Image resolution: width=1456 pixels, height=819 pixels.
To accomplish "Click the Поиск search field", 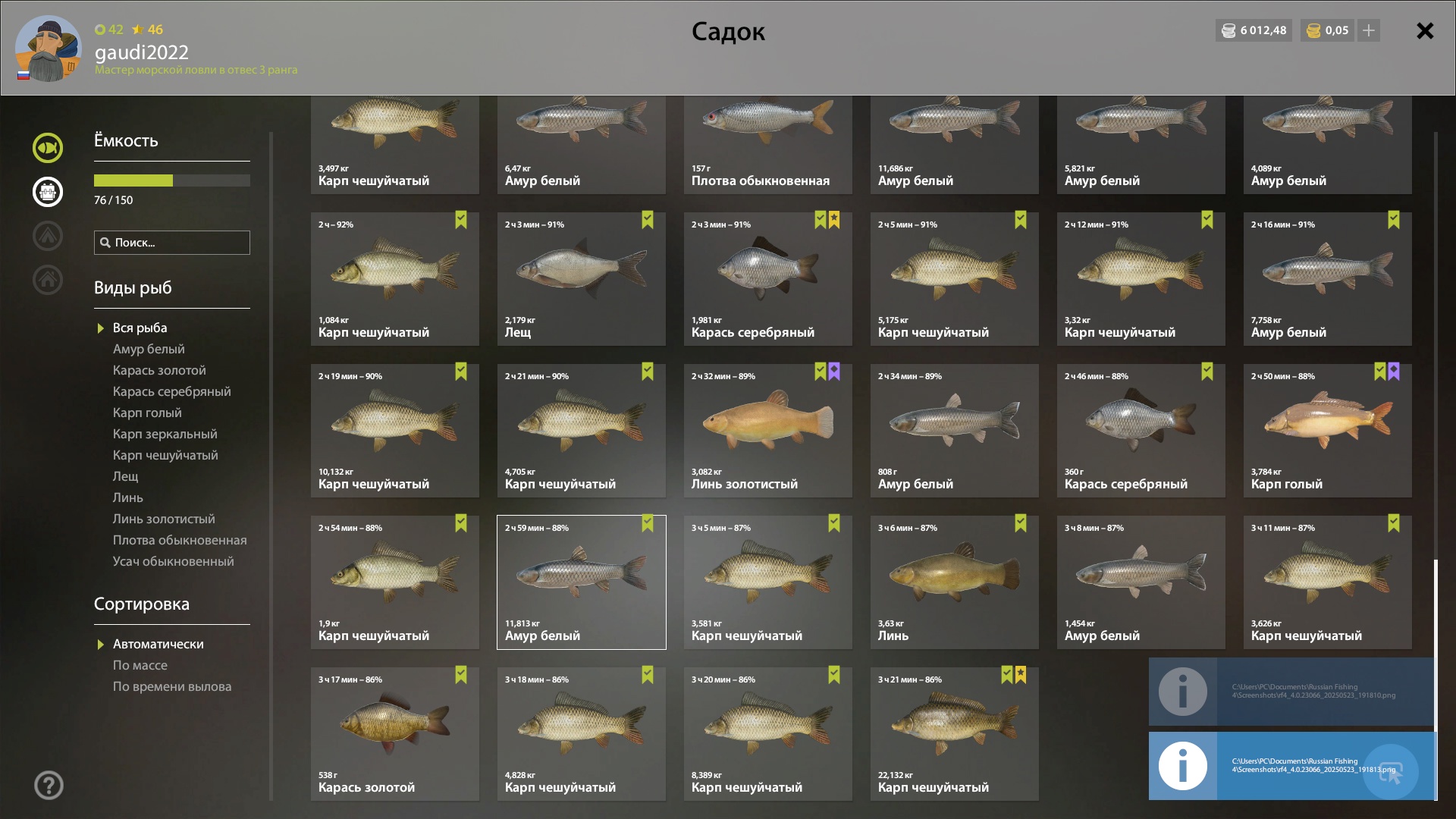I will click(x=172, y=243).
